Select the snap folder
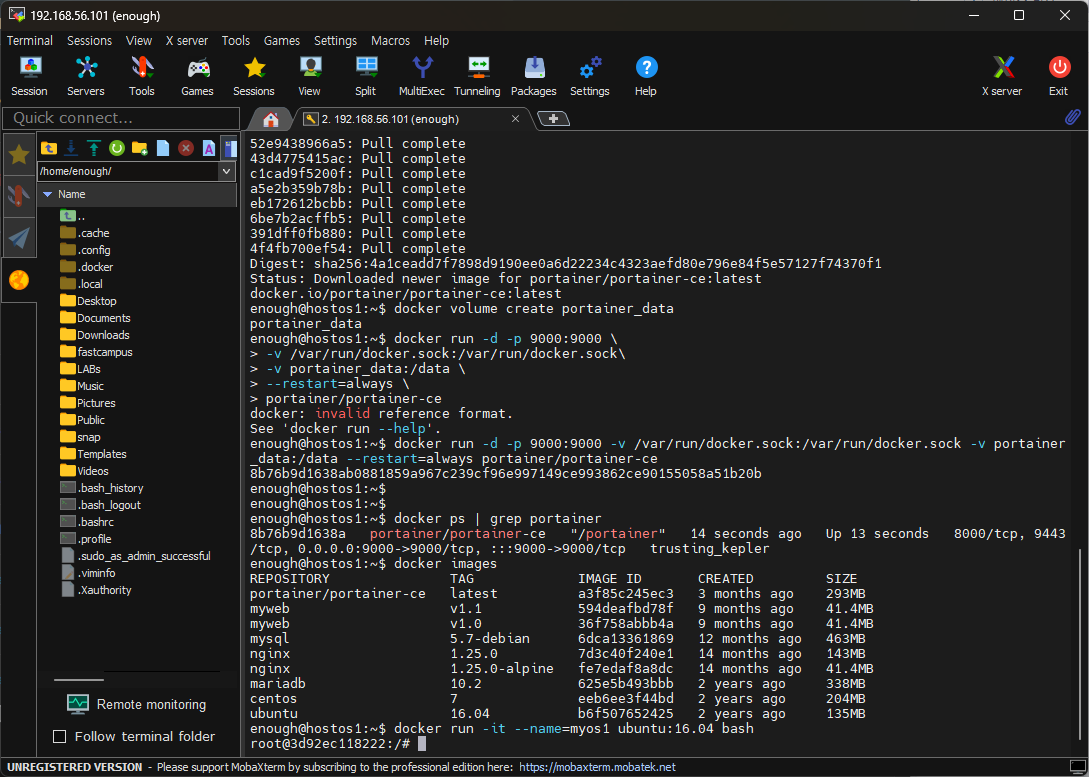This screenshot has height=777, width=1089. 81,437
